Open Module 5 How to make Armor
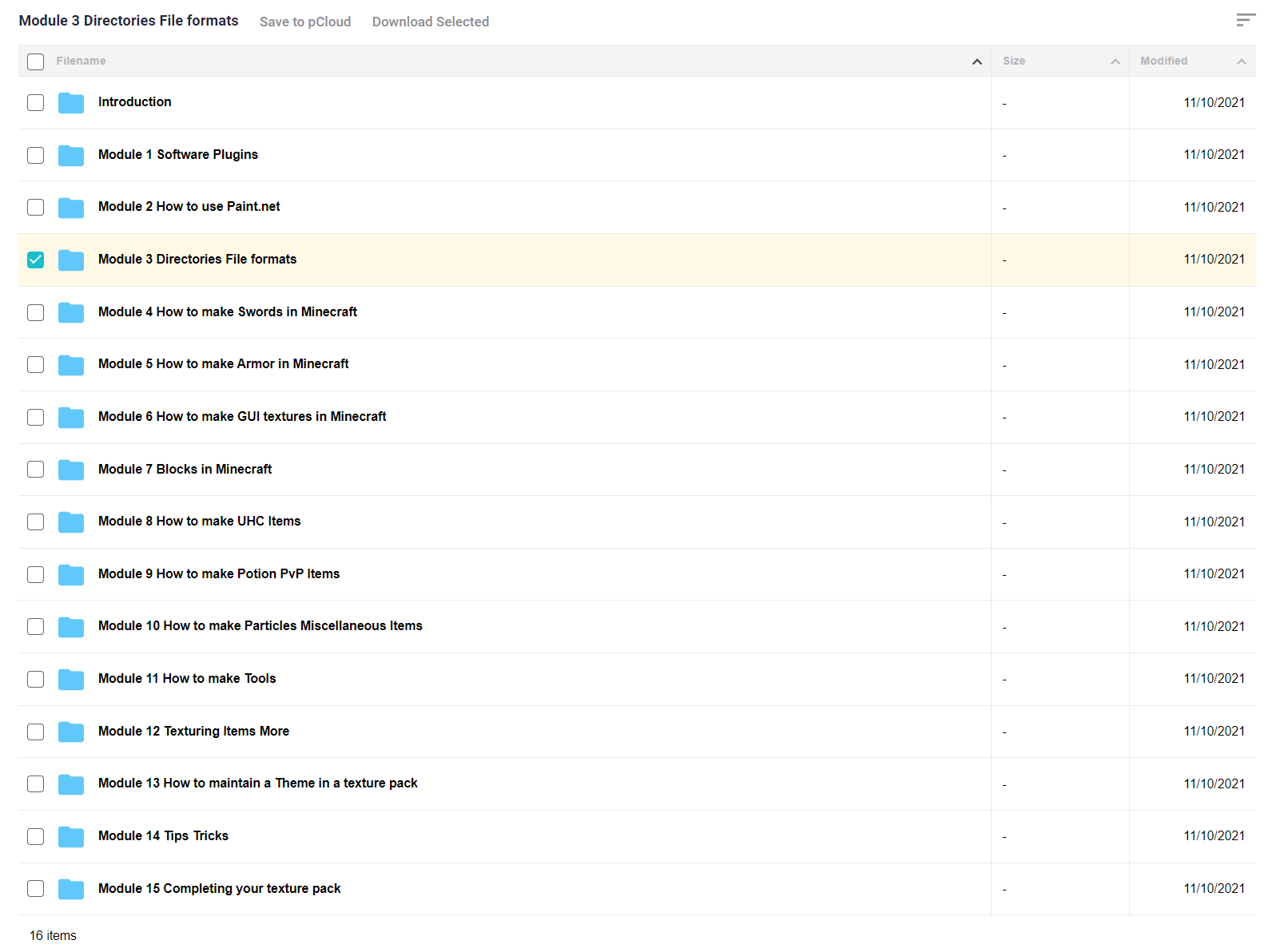This screenshot has height=948, width=1288. click(x=224, y=363)
